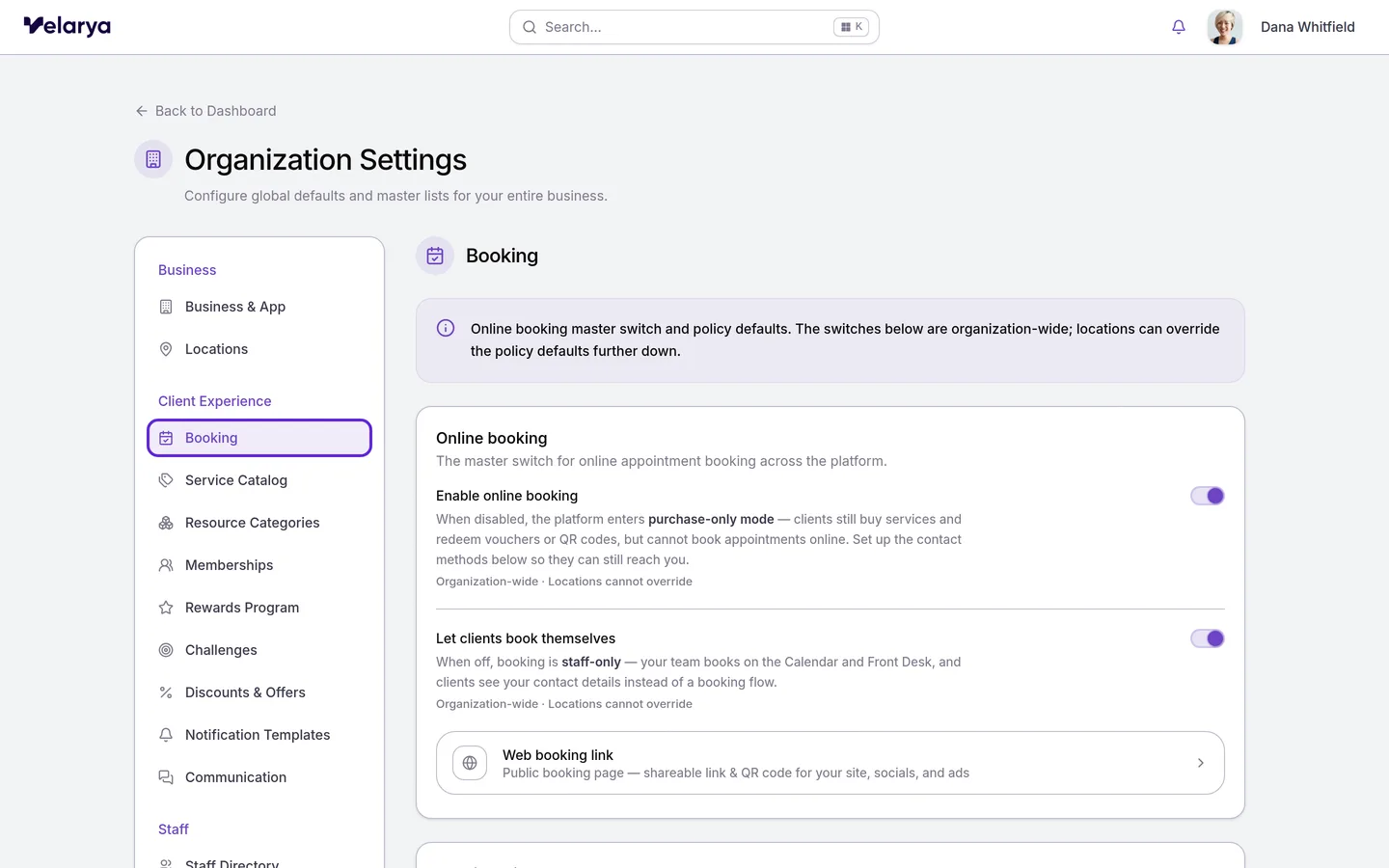
Task: Click the info icon in banner
Action: (446, 328)
